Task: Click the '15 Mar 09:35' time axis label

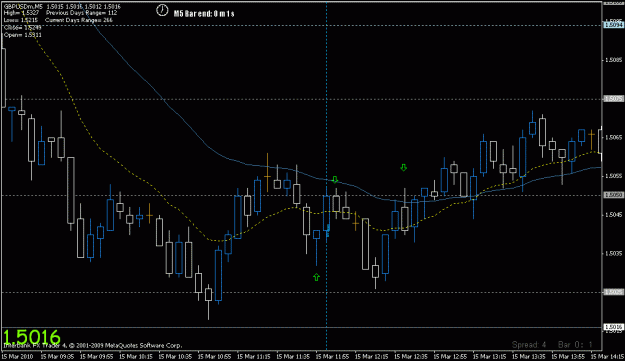Action: tap(57, 356)
